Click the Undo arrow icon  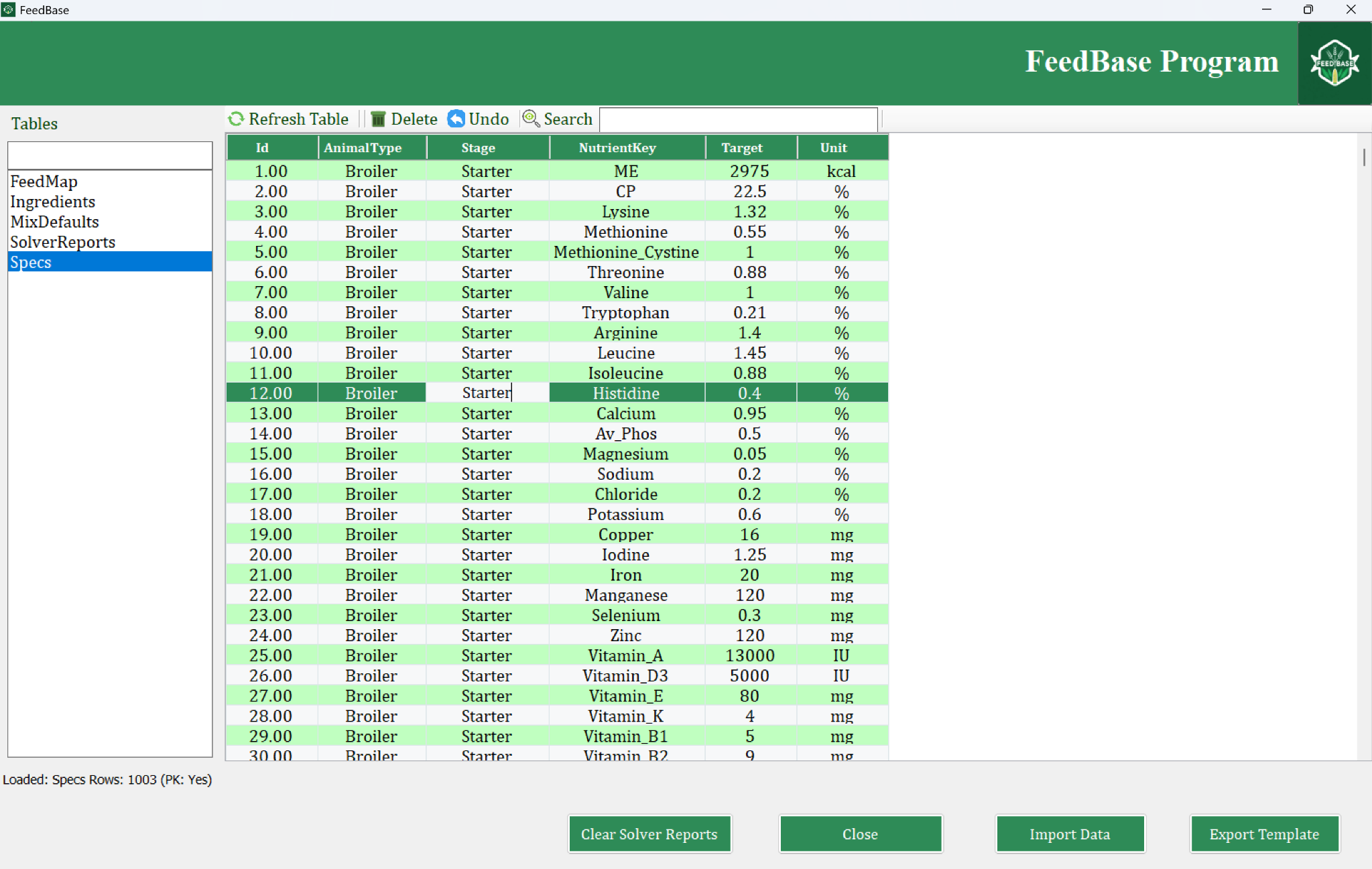tap(457, 119)
